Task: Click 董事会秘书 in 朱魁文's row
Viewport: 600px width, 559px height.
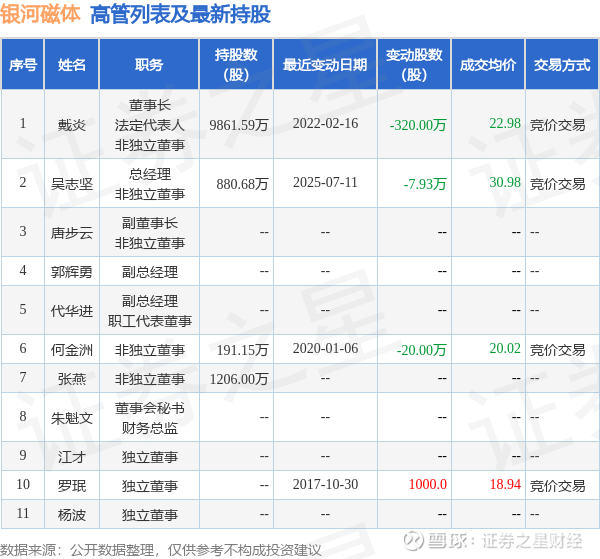Action: click(150, 408)
